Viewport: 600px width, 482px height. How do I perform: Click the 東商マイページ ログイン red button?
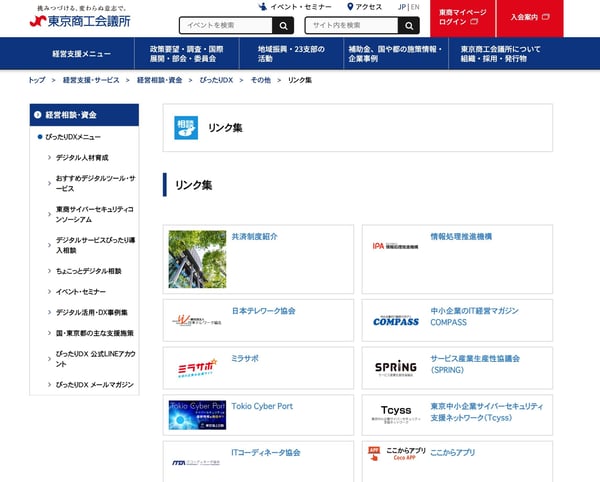click(462, 18)
